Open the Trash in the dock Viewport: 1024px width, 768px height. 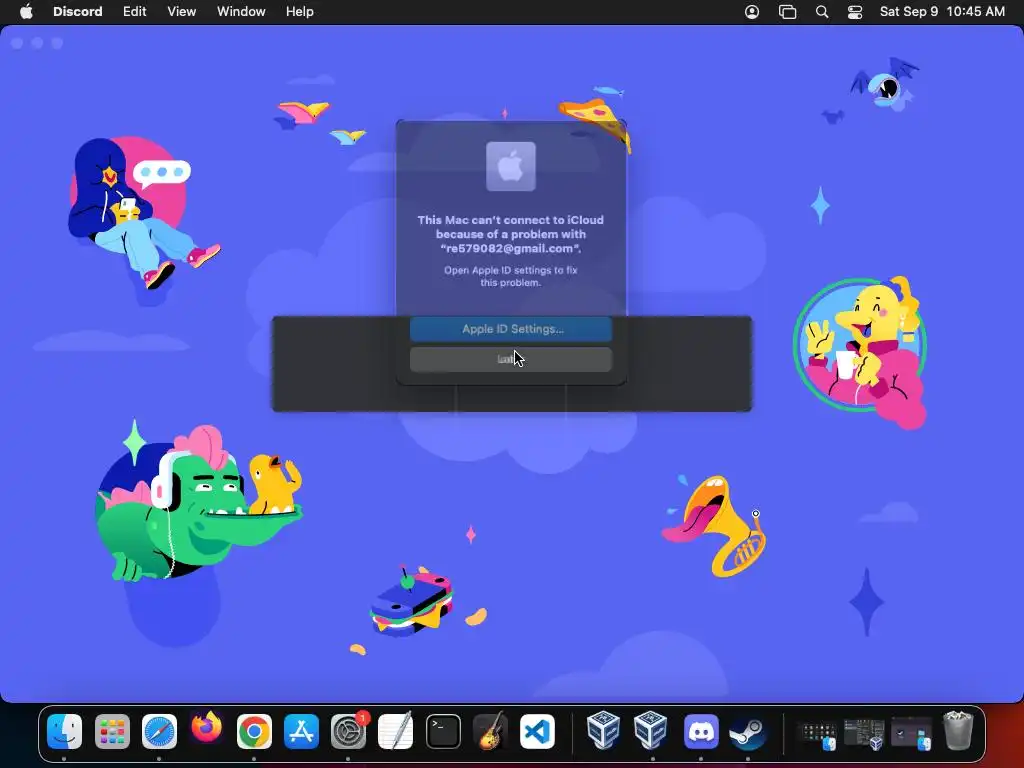958,731
